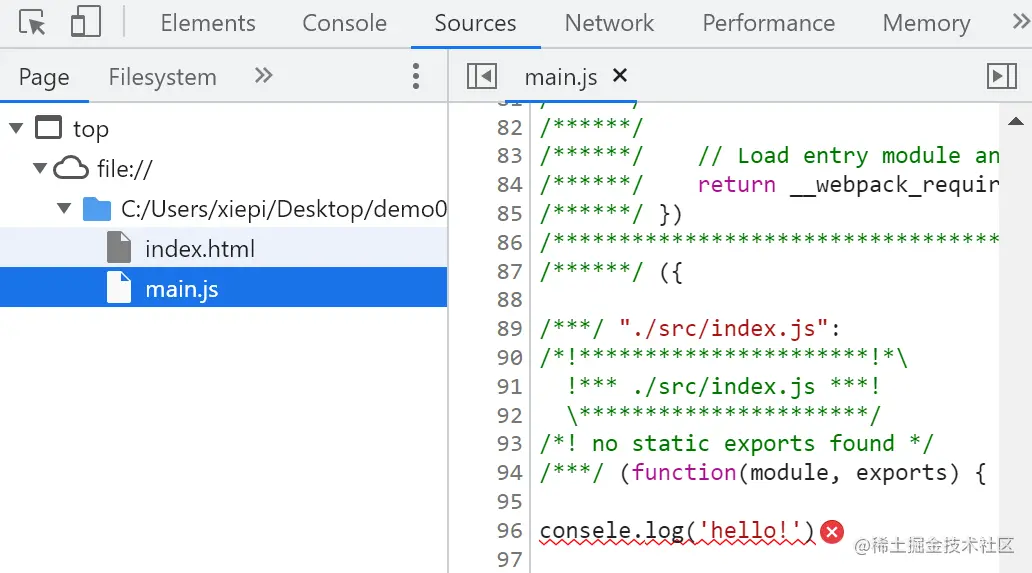
Task: Click the blue folder icon for C:/Users/xiepi
Action: [x=97, y=208]
